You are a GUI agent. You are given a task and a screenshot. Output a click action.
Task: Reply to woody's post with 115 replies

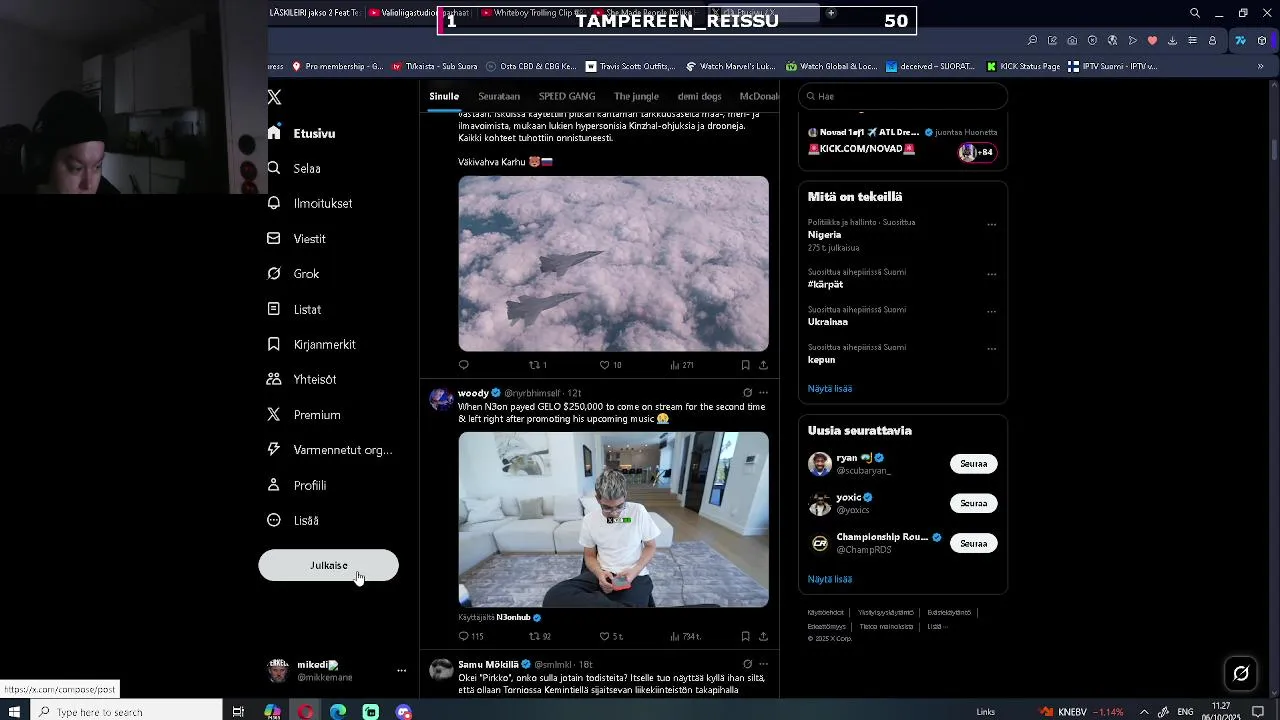pyautogui.click(x=470, y=636)
